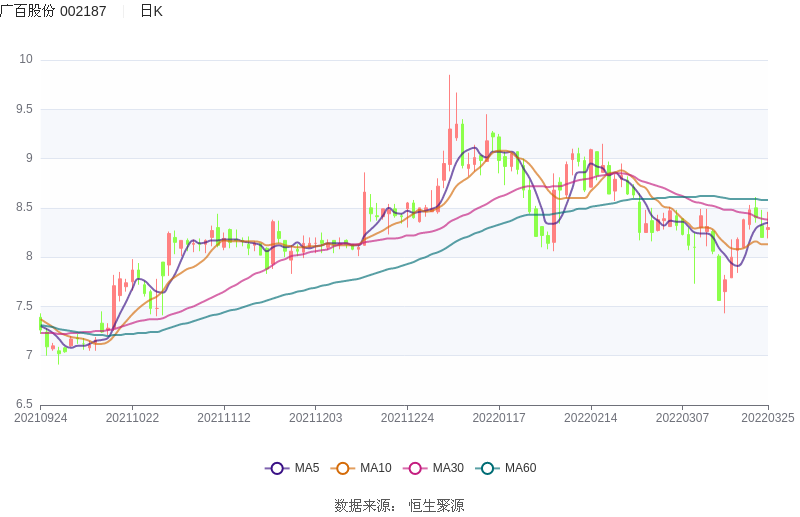Click the 10 price label on the y-axis

(26, 60)
